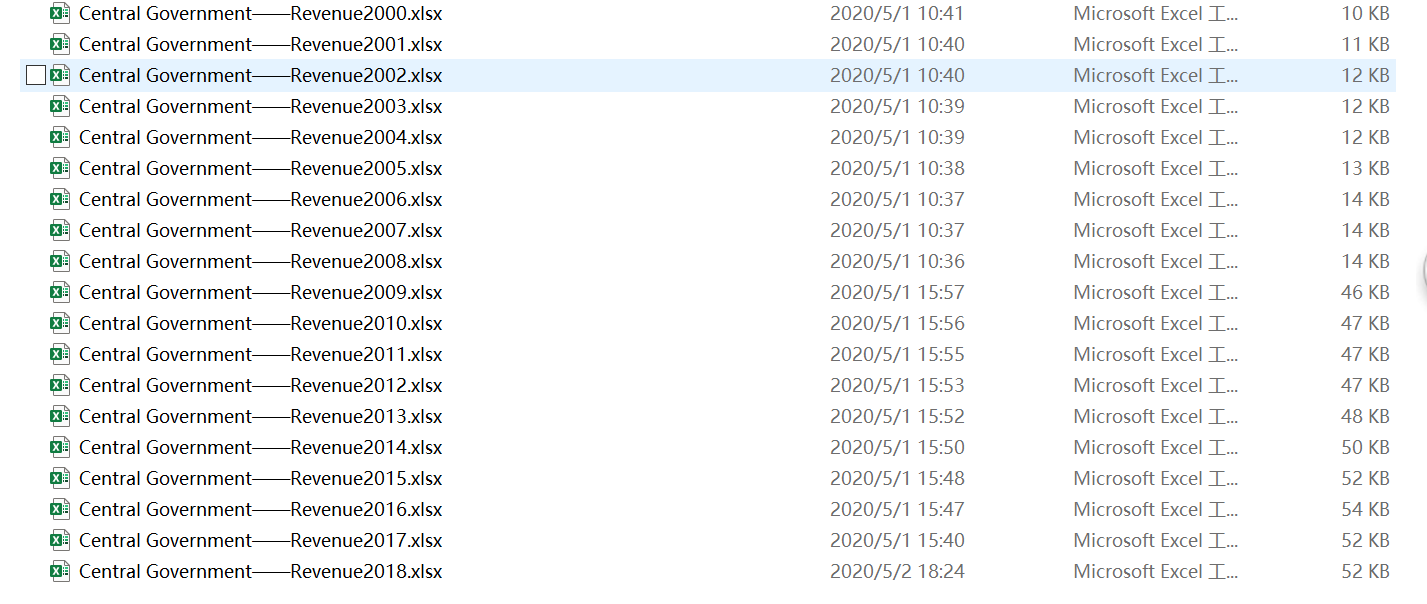Click the Excel icon for Revenue2018.xlsx
1427x604 pixels.
click(60, 571)
